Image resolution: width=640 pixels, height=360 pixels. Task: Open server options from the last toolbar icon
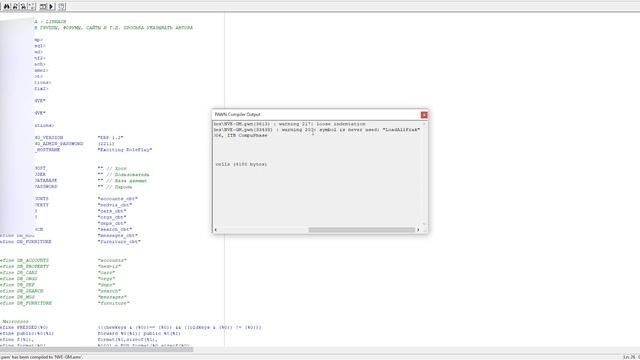click(x=61, y=7)
